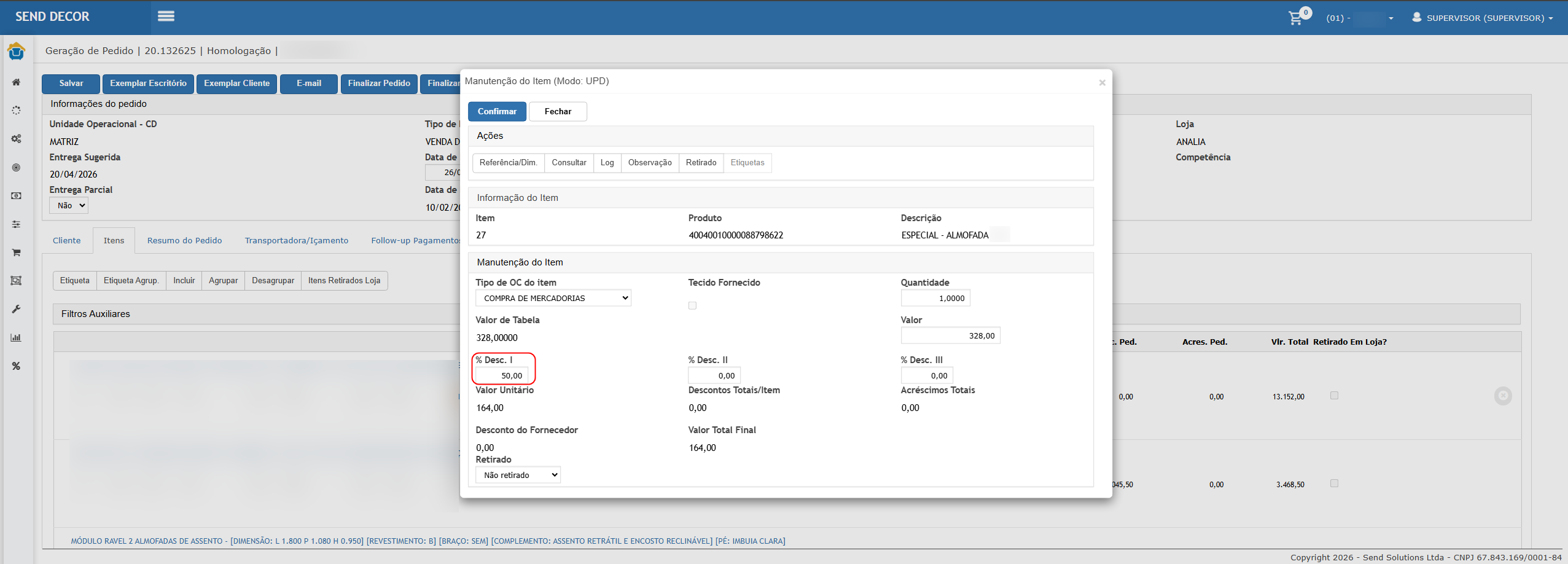Expand the Retirado dropdown in the dialog
The image size is (1568, 564).
coord(518,475)
